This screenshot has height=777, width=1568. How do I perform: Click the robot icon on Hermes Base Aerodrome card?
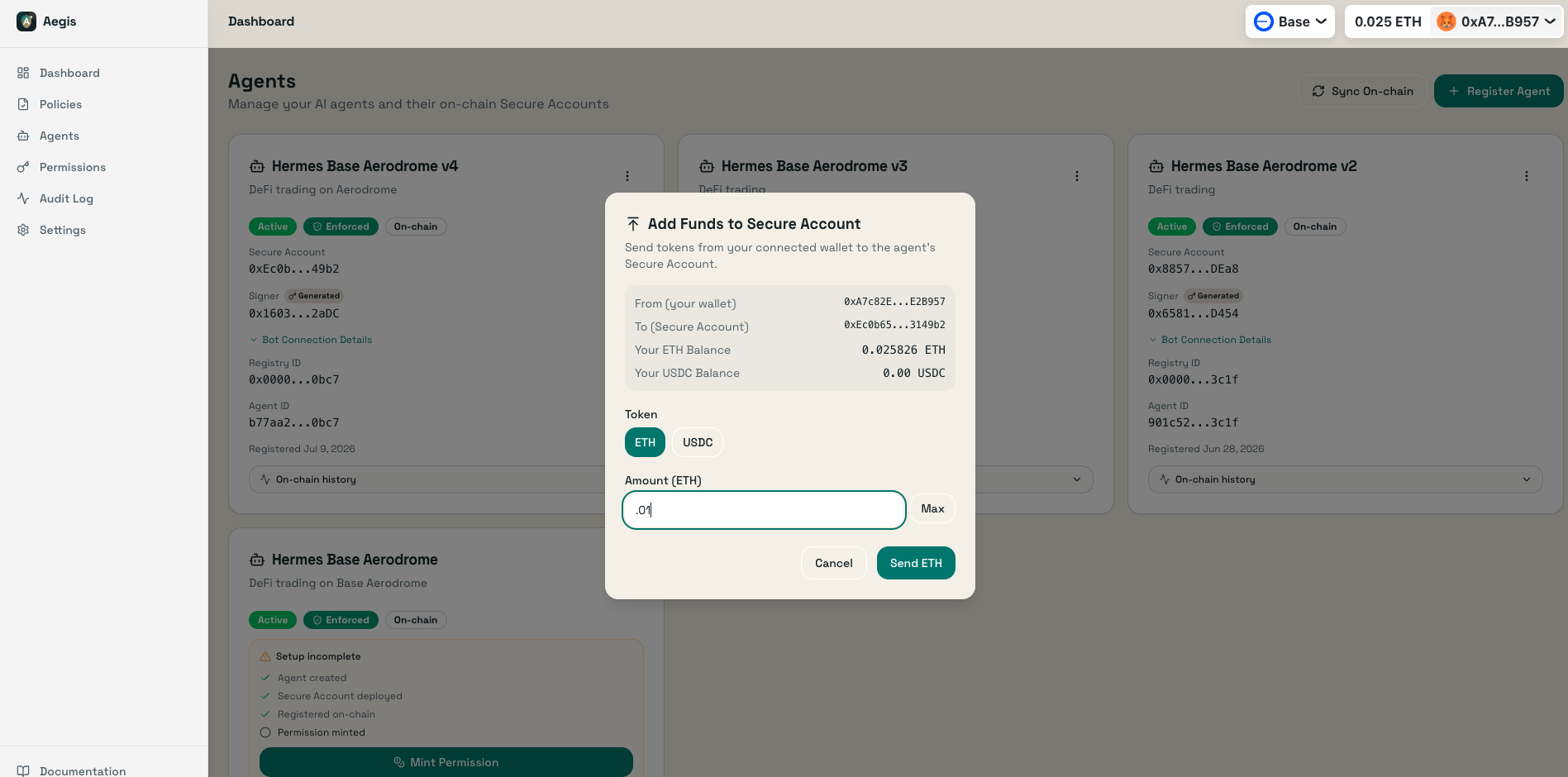coord(257,560)
